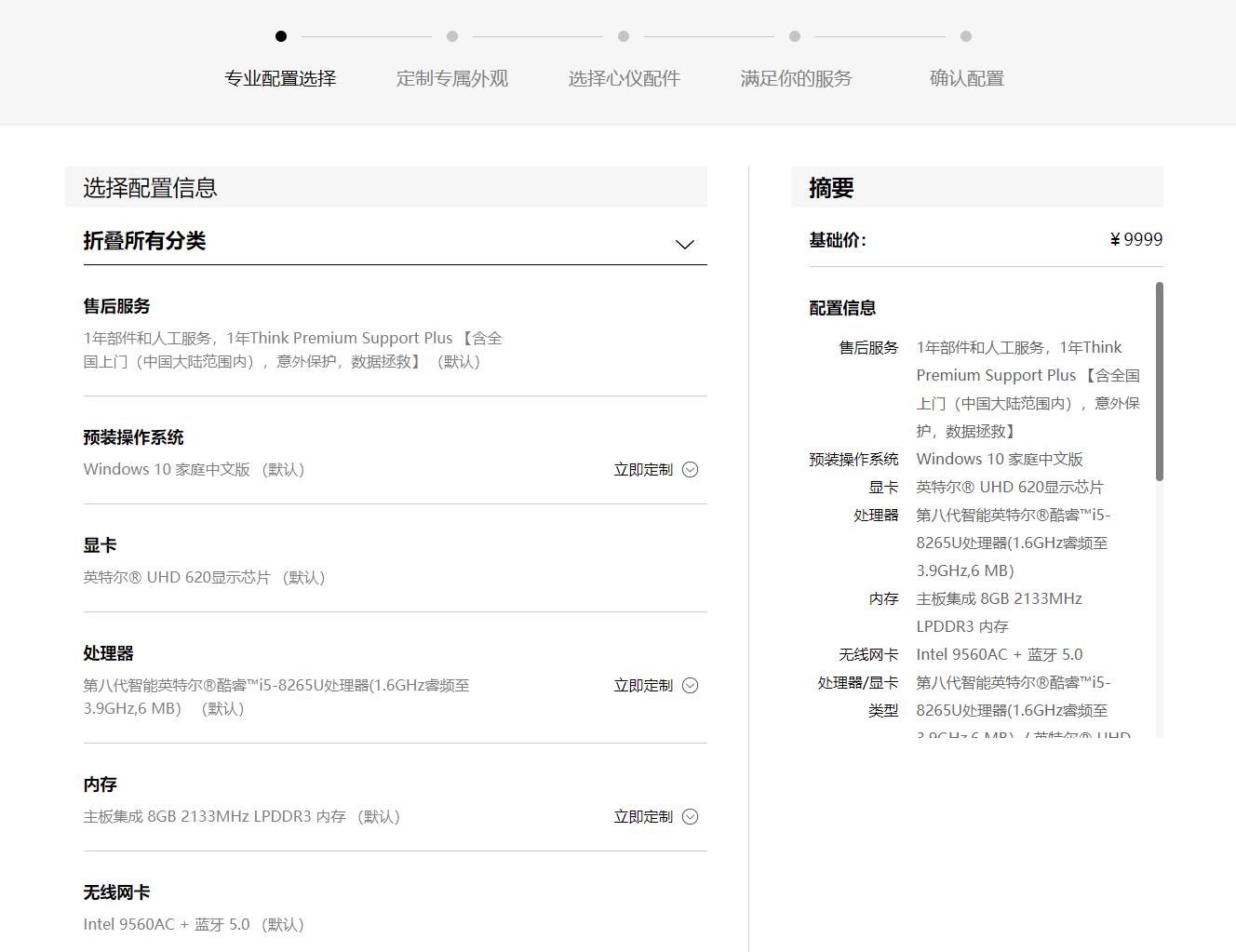Click the summary panel's vertical scrollbar

(x=1159, y=382)
